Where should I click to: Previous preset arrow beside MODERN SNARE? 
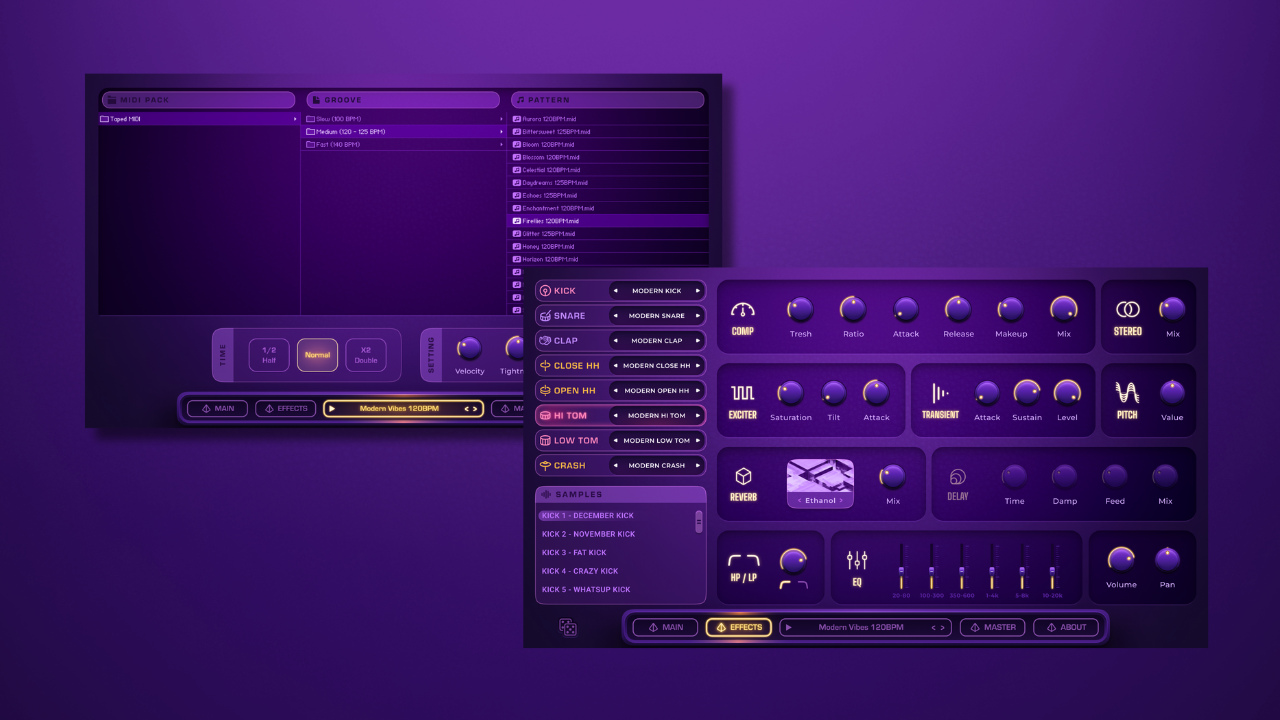pos(615,316)
